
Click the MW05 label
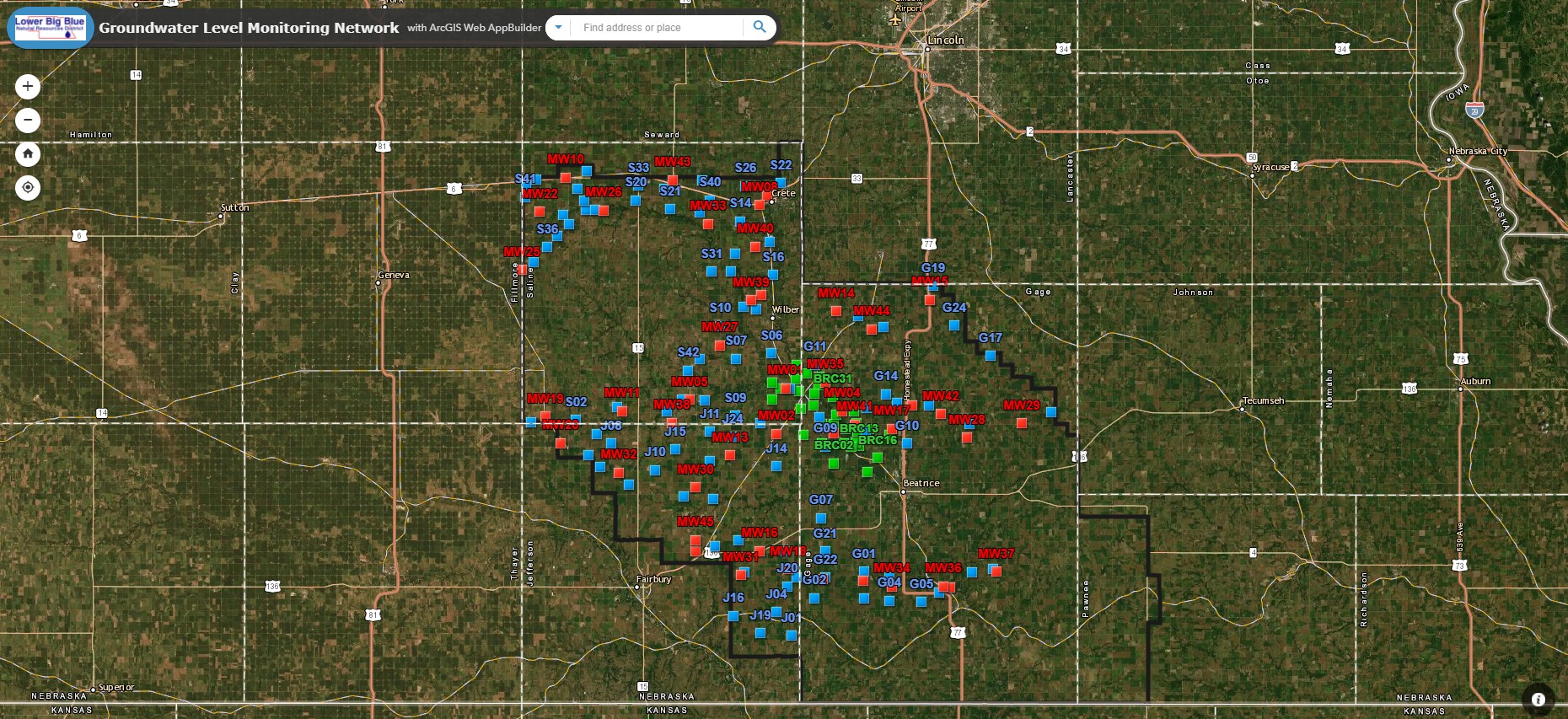(690, 382)
